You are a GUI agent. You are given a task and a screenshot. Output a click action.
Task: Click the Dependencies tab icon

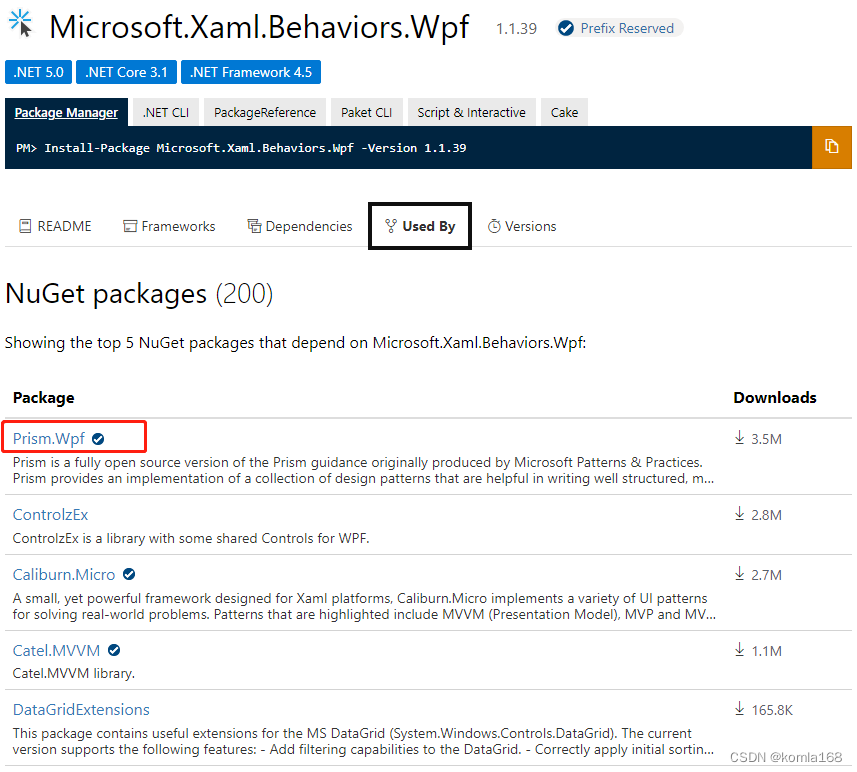point(254,226)
